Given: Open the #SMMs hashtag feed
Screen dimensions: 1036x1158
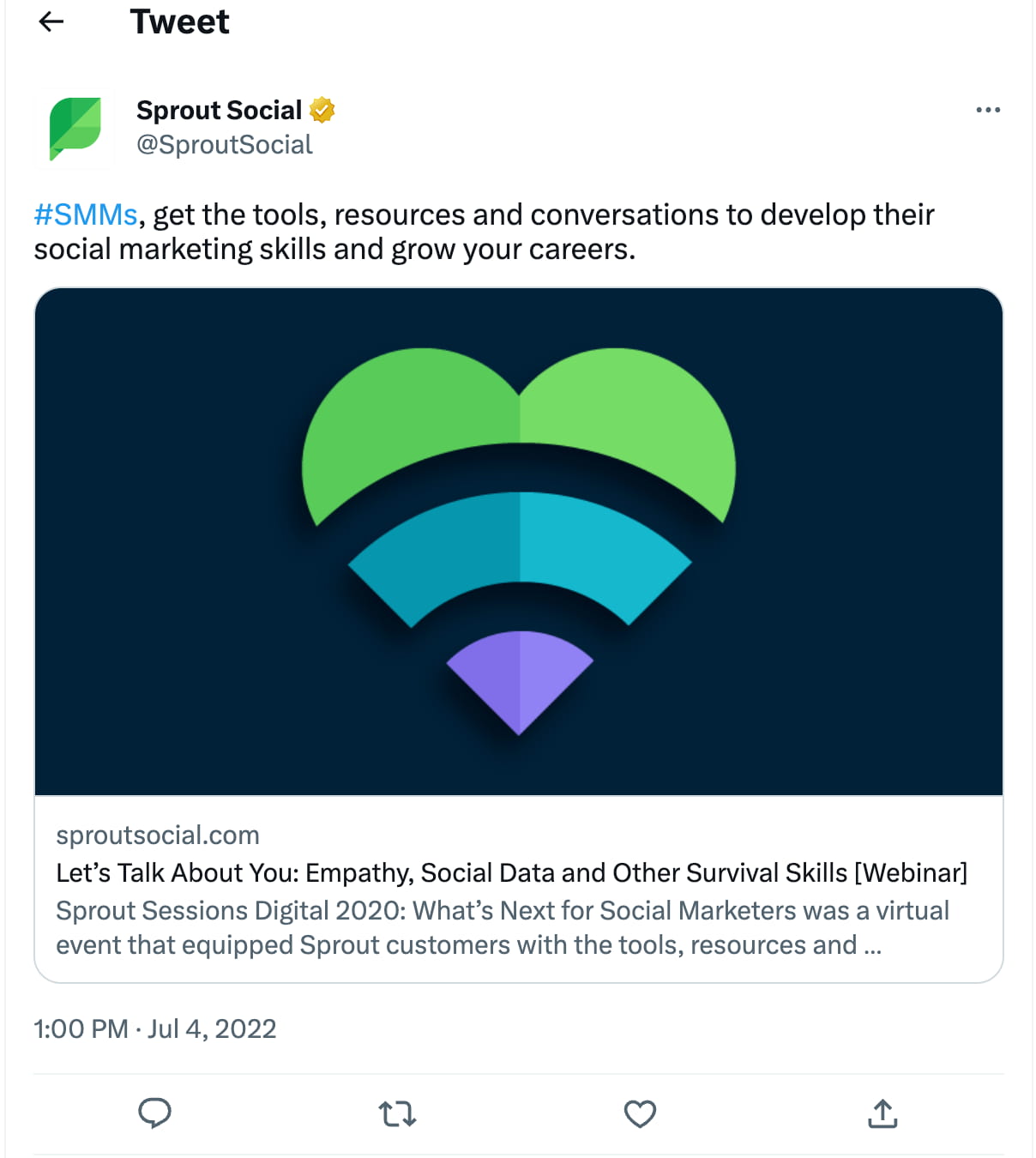Looking at the screenshot, I should (x=84, y=214).
